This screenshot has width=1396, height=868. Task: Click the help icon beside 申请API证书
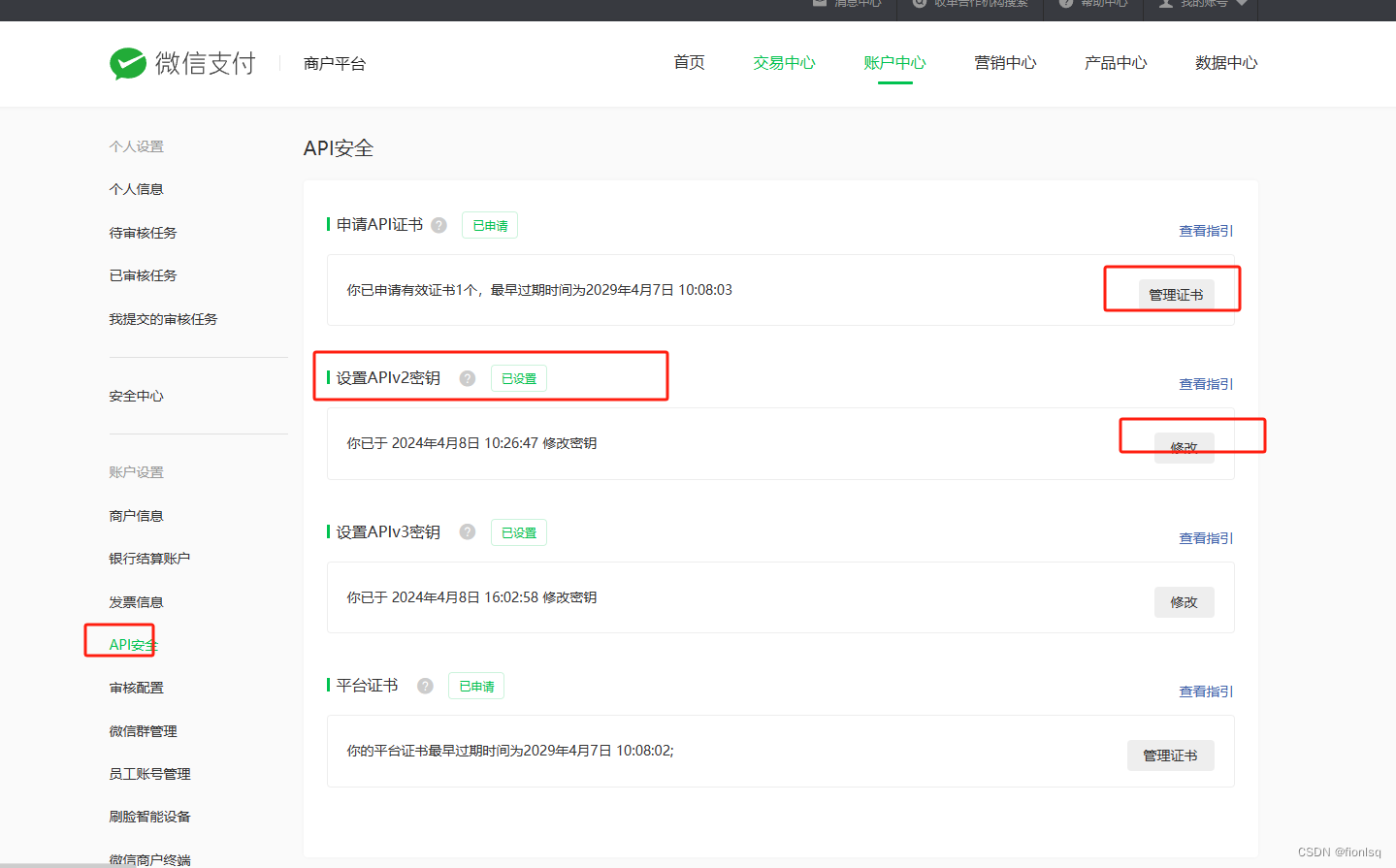438,224
